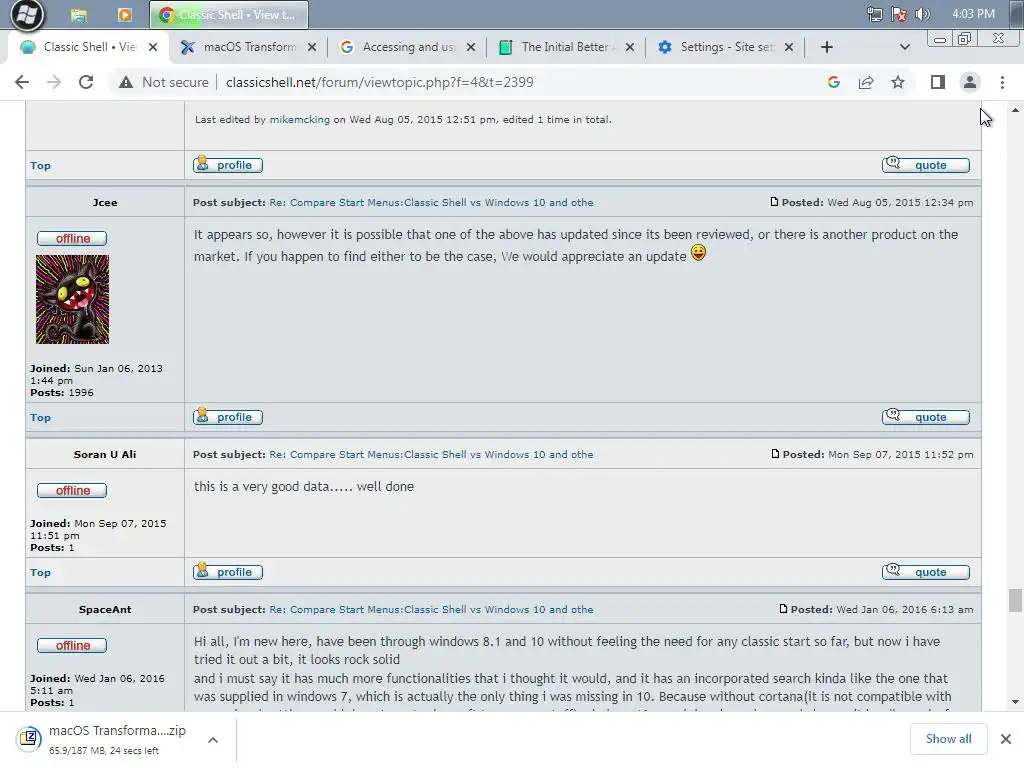Quote Soran U Ali's post
The height and width of the screenshot is (768, 1024).
coord(926,572)
